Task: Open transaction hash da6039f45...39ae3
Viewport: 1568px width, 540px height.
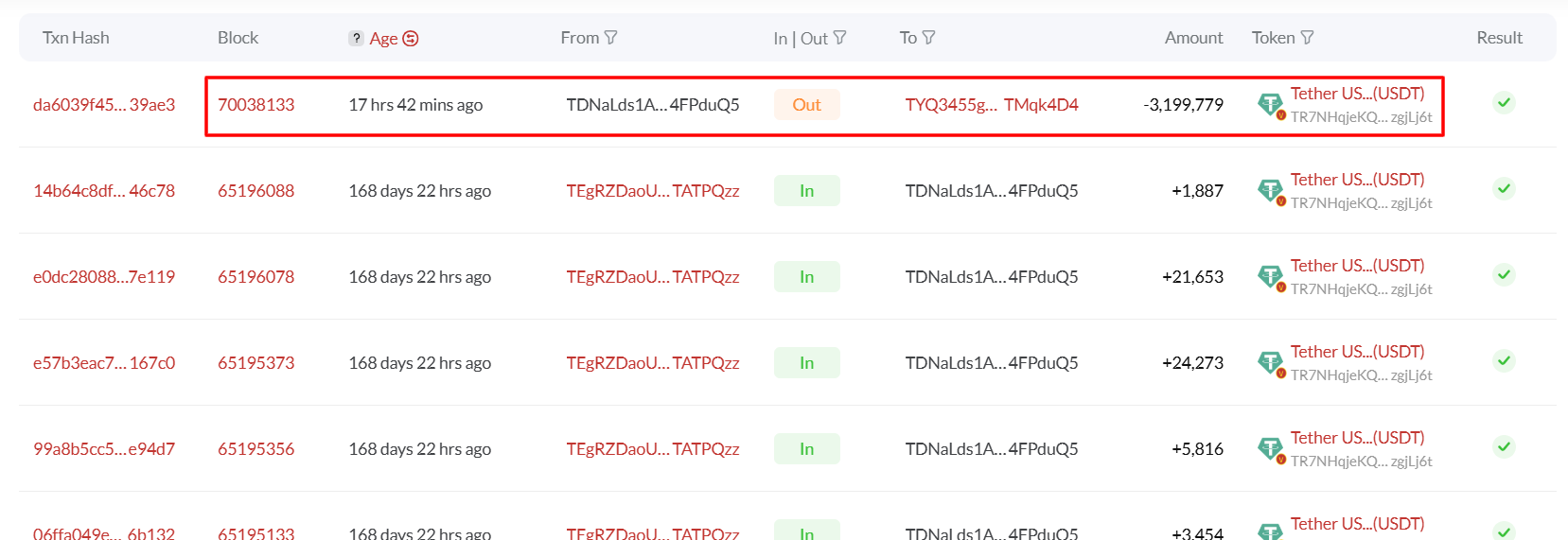Action: pos(104,105)
